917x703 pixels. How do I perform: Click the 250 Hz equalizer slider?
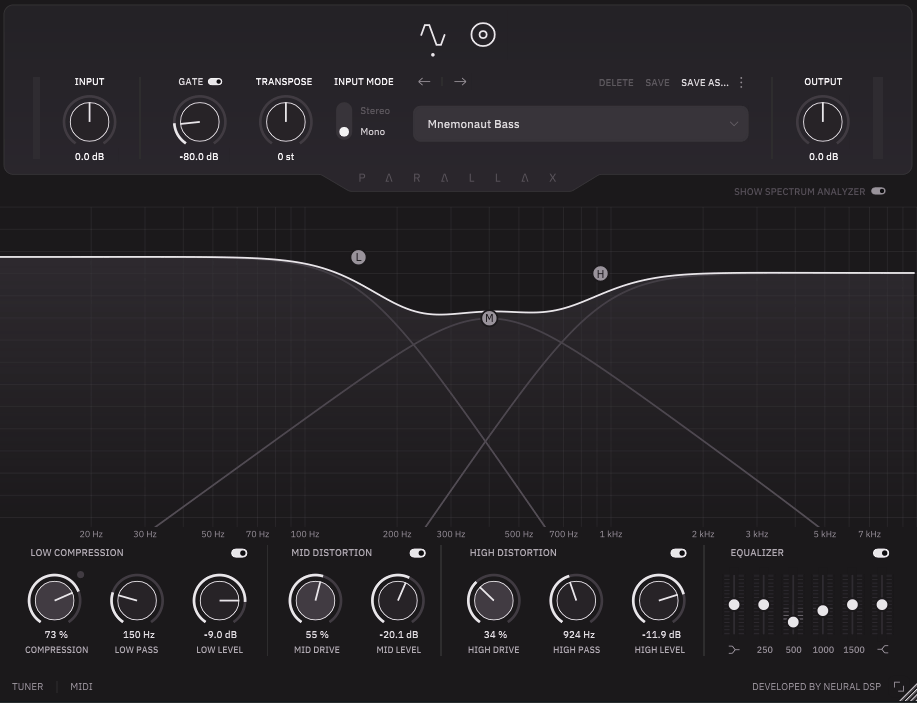[764, 605]
